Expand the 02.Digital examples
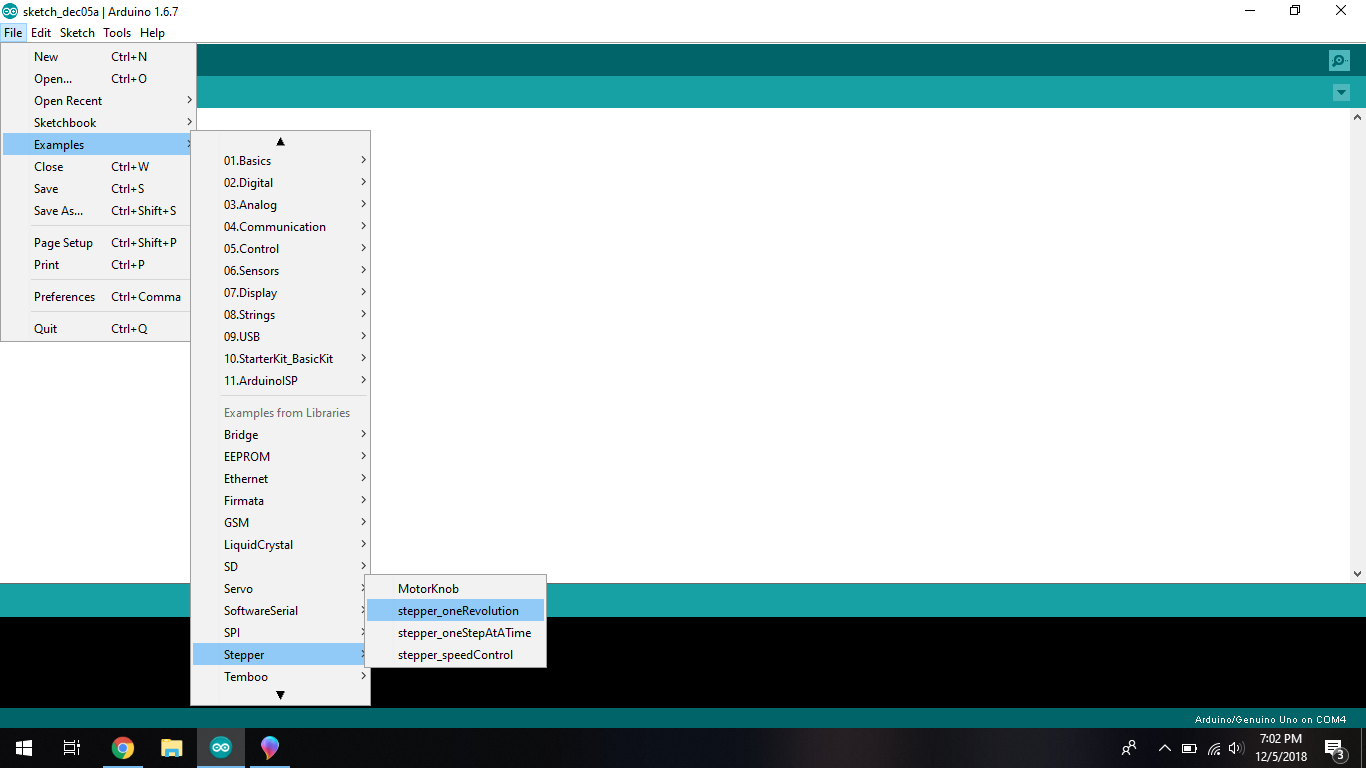Screen dimensions: 1366x768 point(280,183)
